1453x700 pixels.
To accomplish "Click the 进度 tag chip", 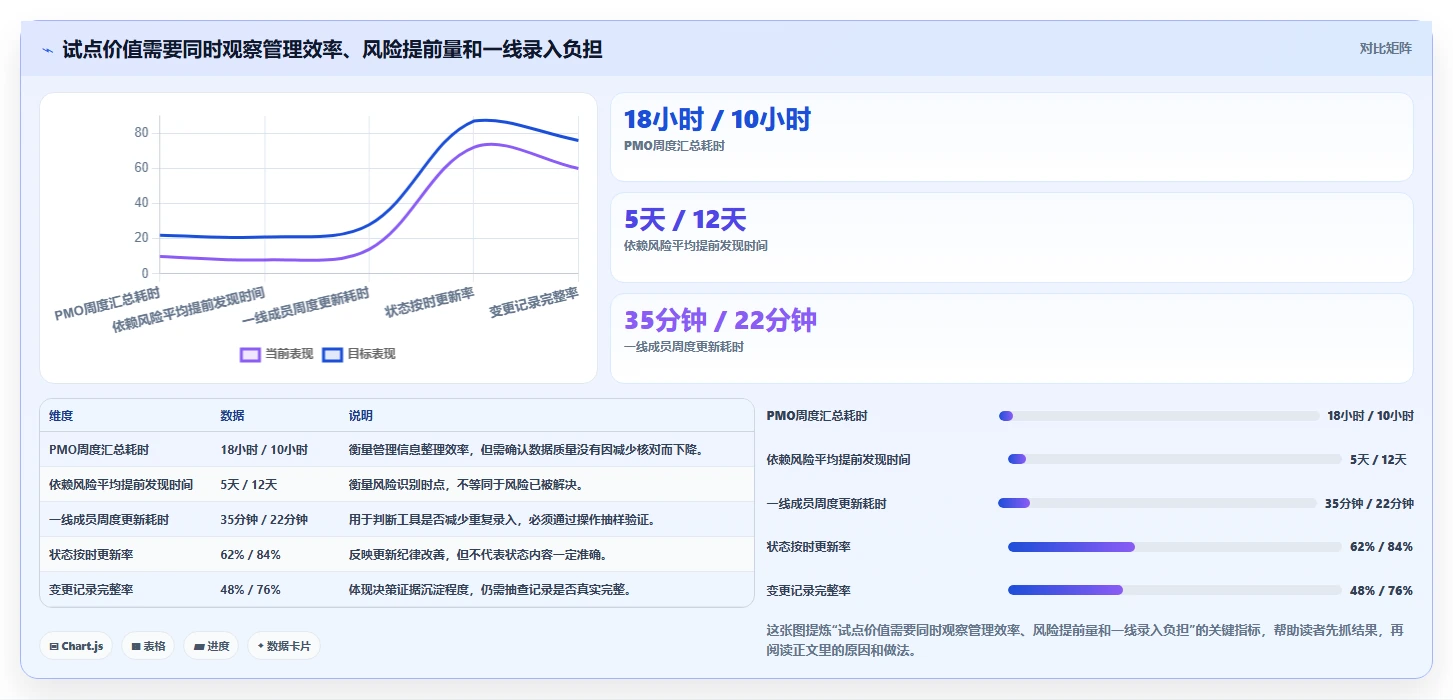I will (212, 646).
